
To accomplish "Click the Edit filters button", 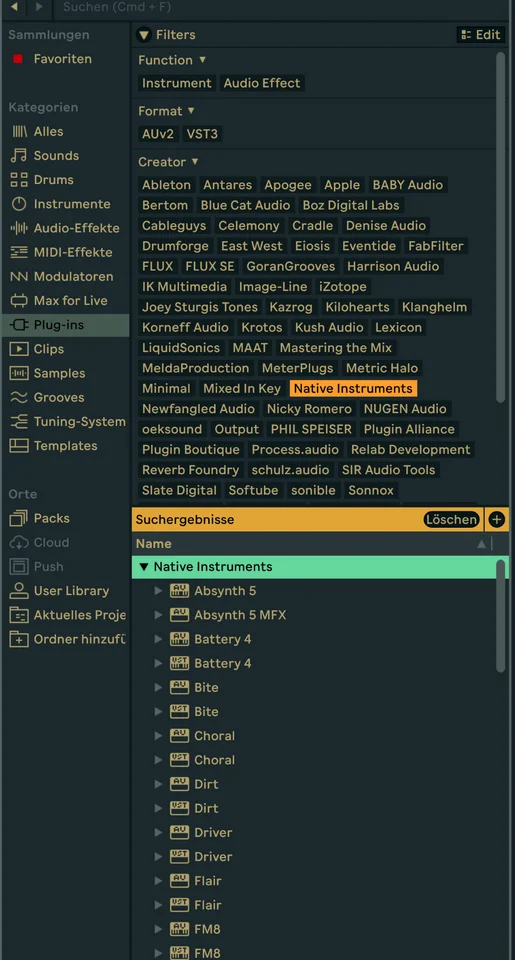I will (481, 35).
